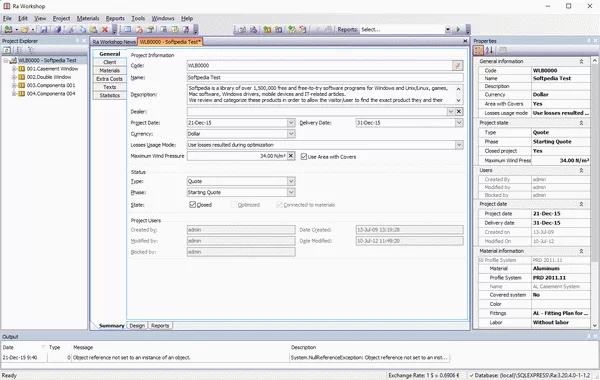
Task: Save the project with the floppy icon
Action: click(44, 29)
